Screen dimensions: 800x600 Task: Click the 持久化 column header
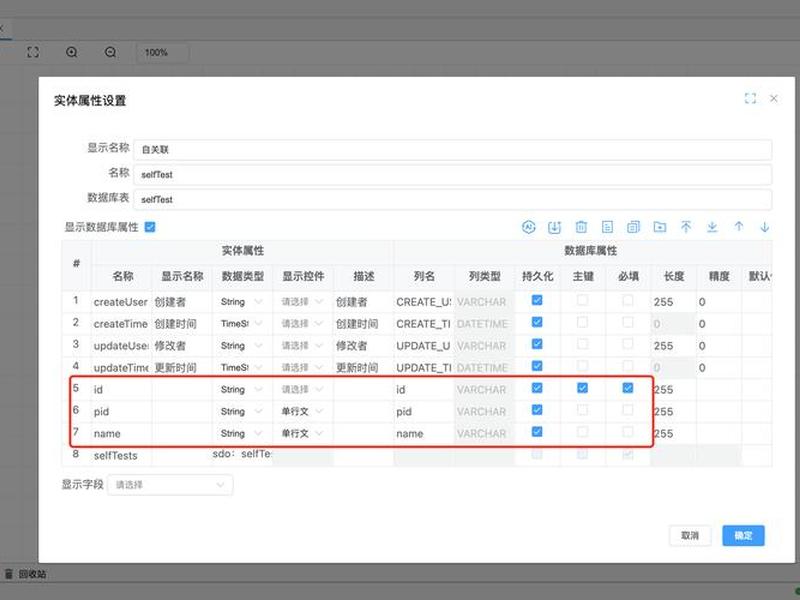coord(537,276)
